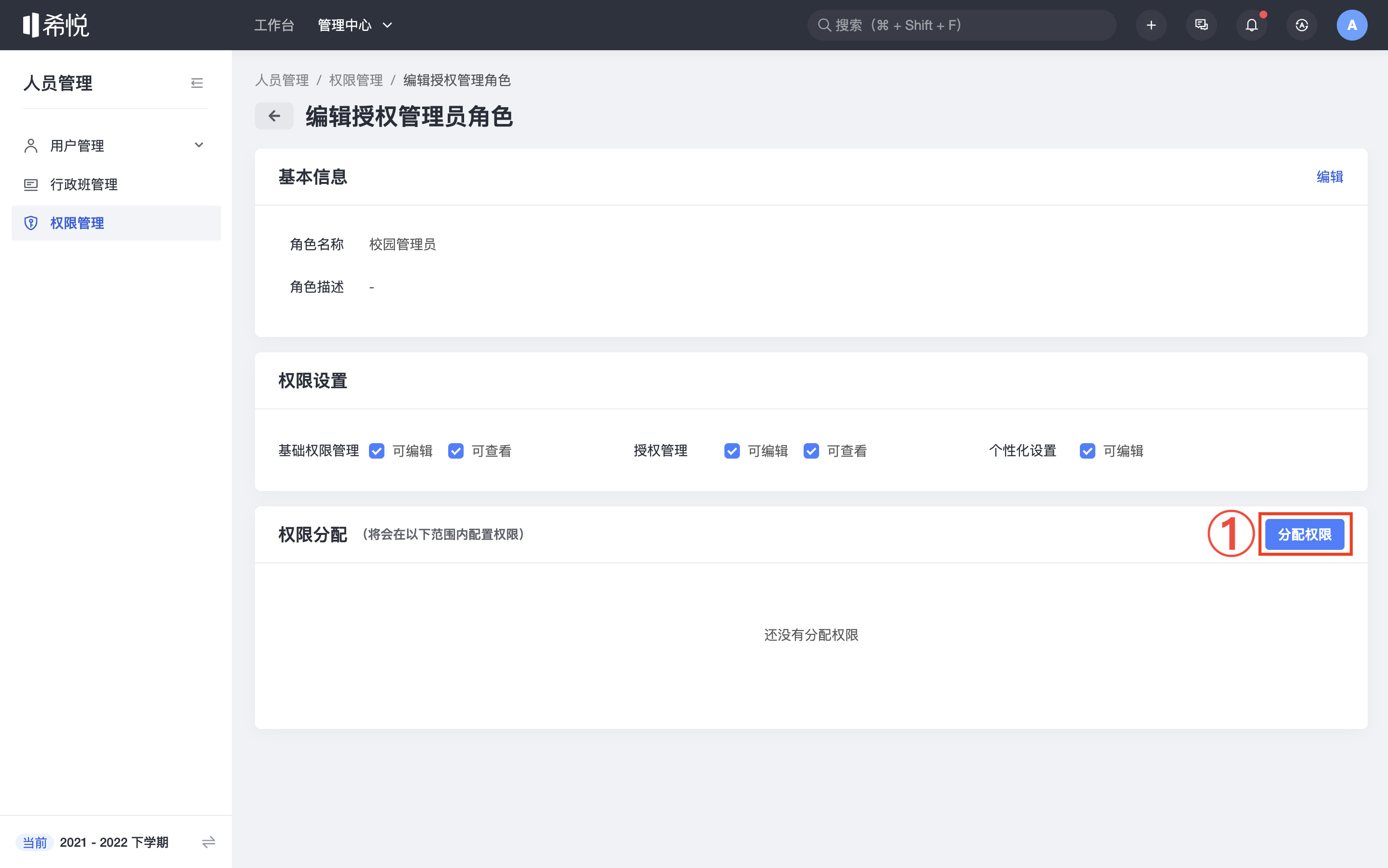The height and width of the screenshot is (868, 1388).
Task: Click the 权限设置 section heading
Action: click(x=312, y=380)
